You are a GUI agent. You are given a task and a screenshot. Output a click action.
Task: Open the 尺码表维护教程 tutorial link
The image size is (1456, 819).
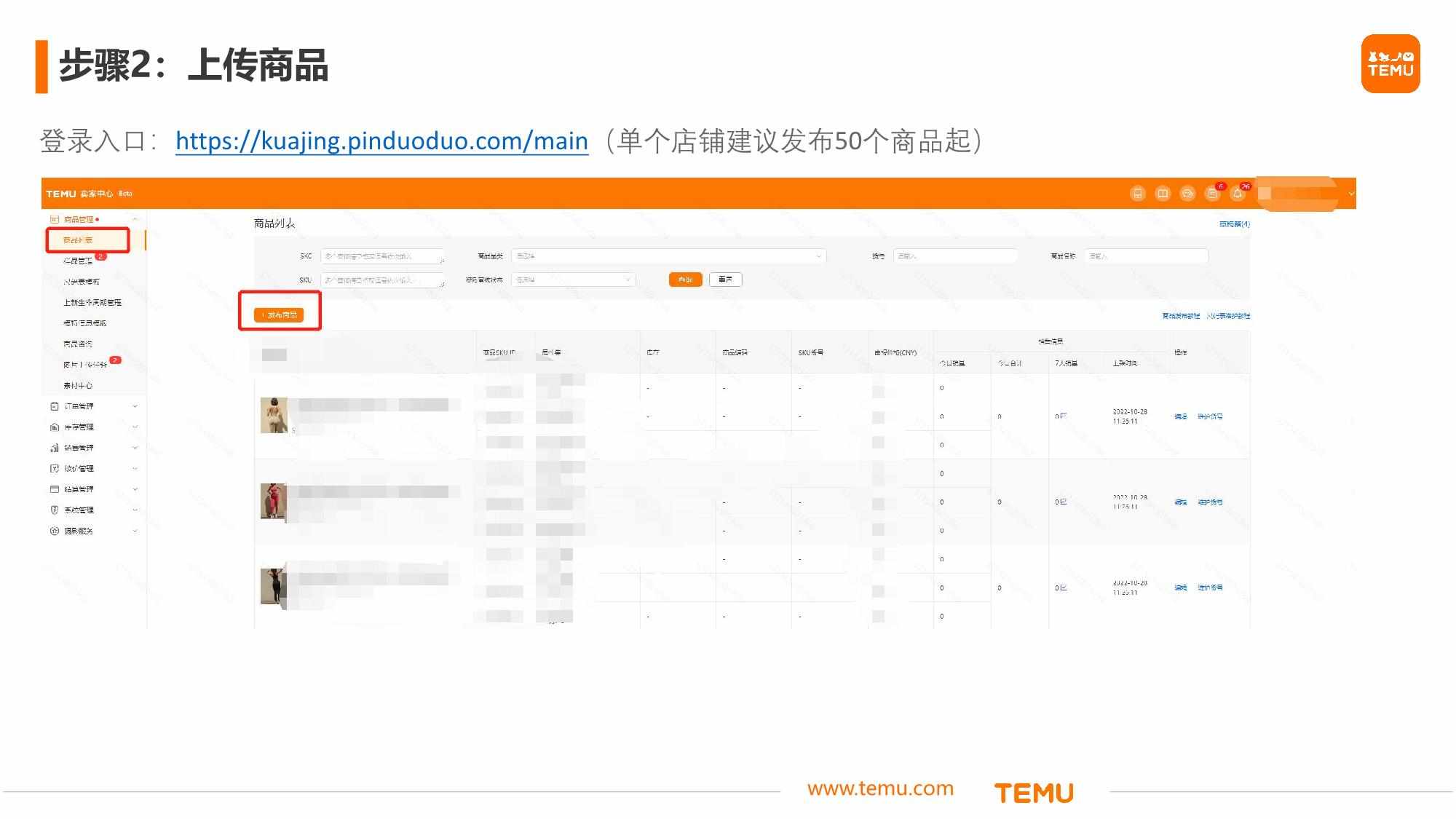click(1228, 316)
